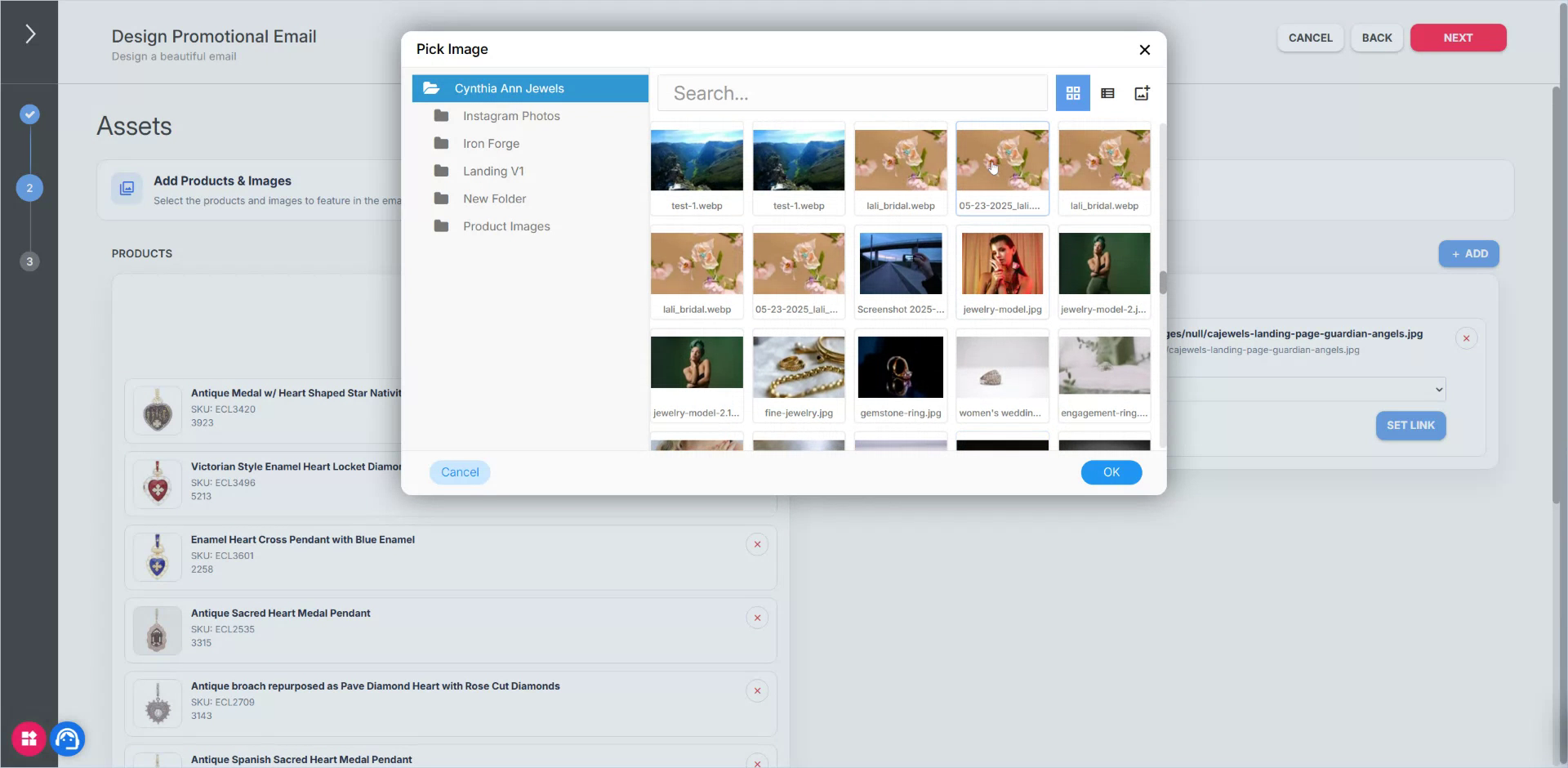Select the women's weddin... thumbnail
The image size is (1568, 768).
(x=1002, y=376)
